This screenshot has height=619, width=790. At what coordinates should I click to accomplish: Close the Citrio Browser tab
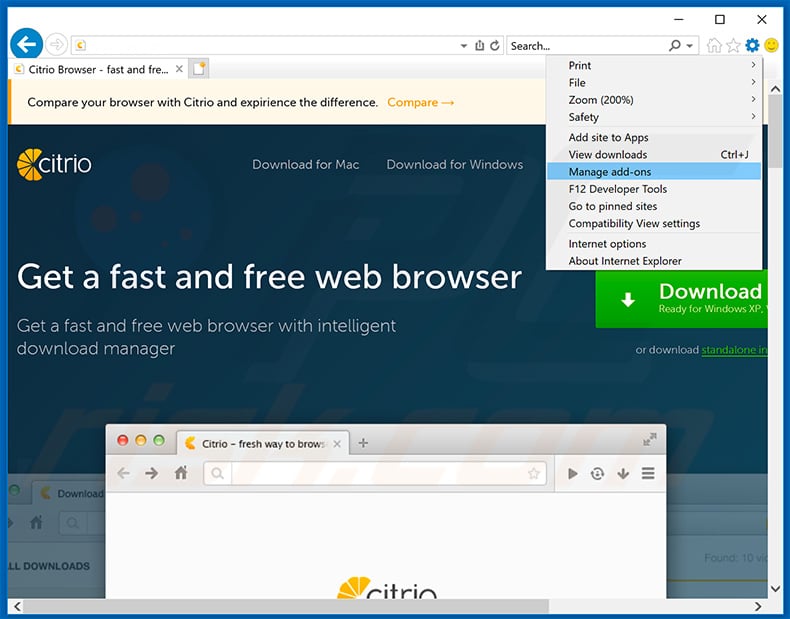(x=179, y=69)
